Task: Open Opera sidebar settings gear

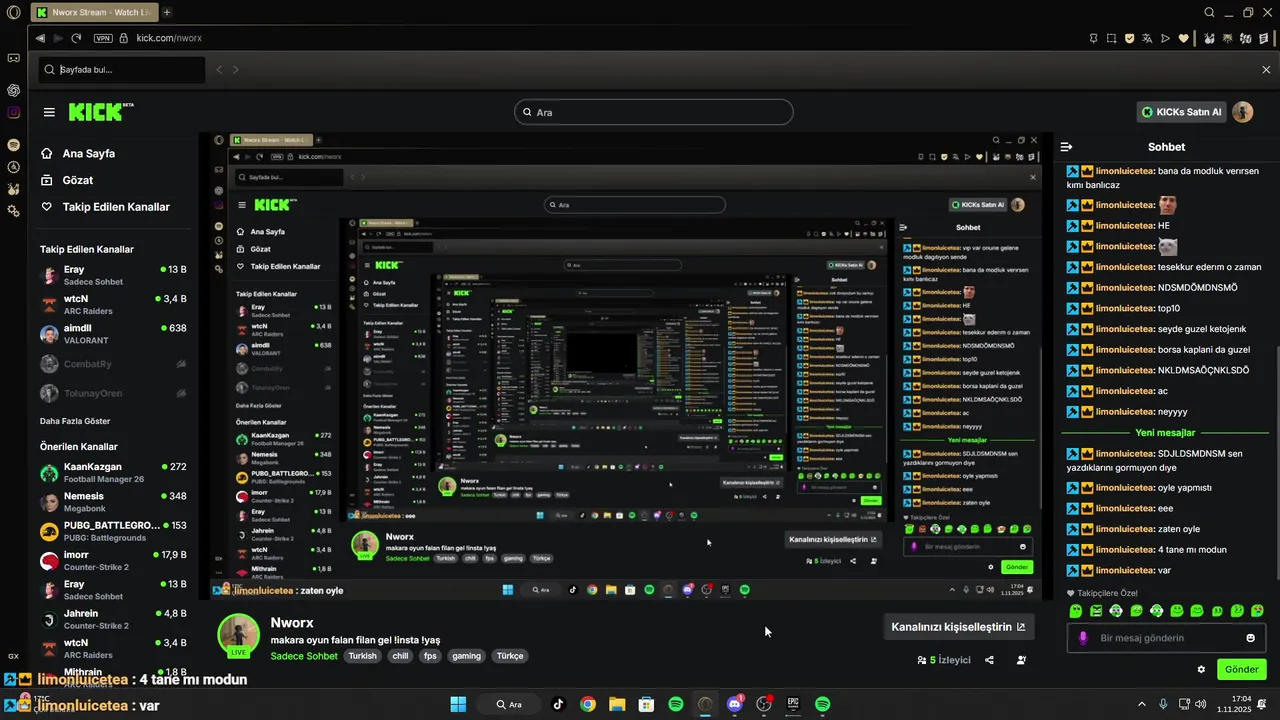Action: click(13, 211)
